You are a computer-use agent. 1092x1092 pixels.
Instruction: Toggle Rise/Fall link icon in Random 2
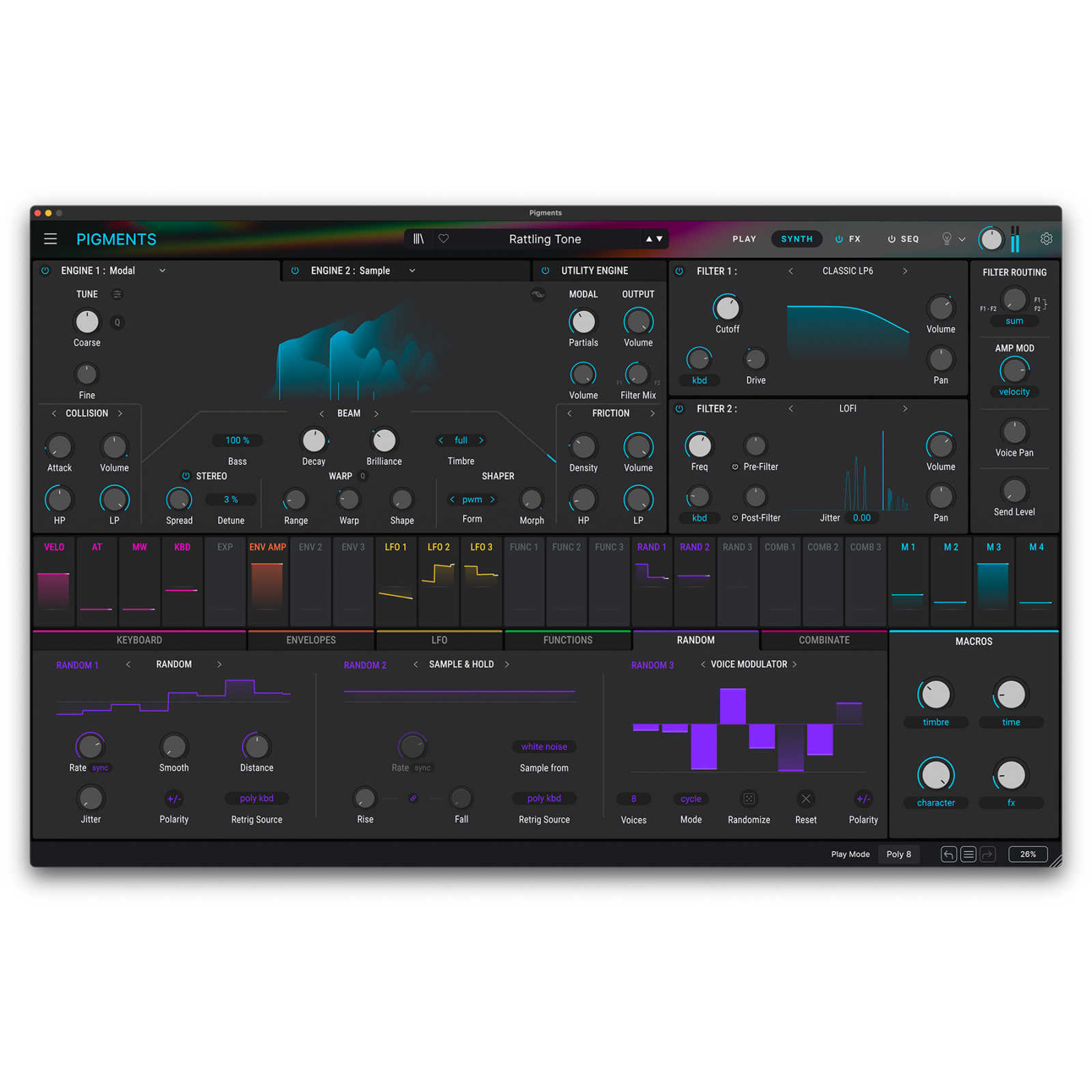(x=413, y=798)
